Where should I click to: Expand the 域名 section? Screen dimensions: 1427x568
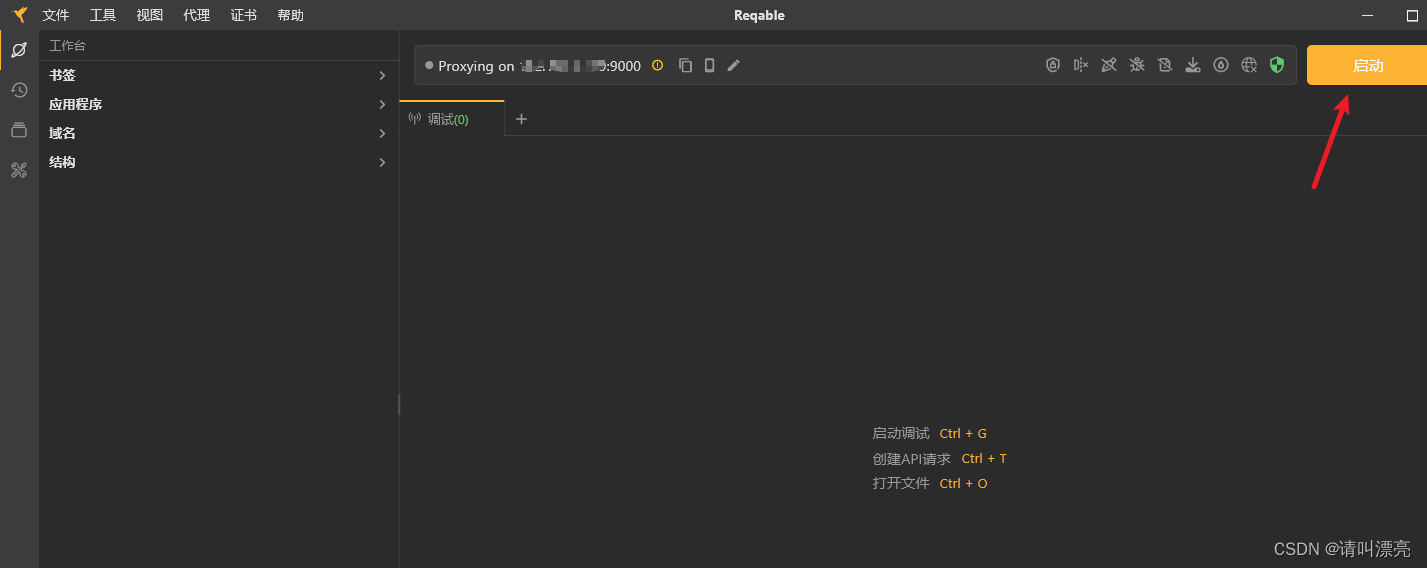(219, 133)
